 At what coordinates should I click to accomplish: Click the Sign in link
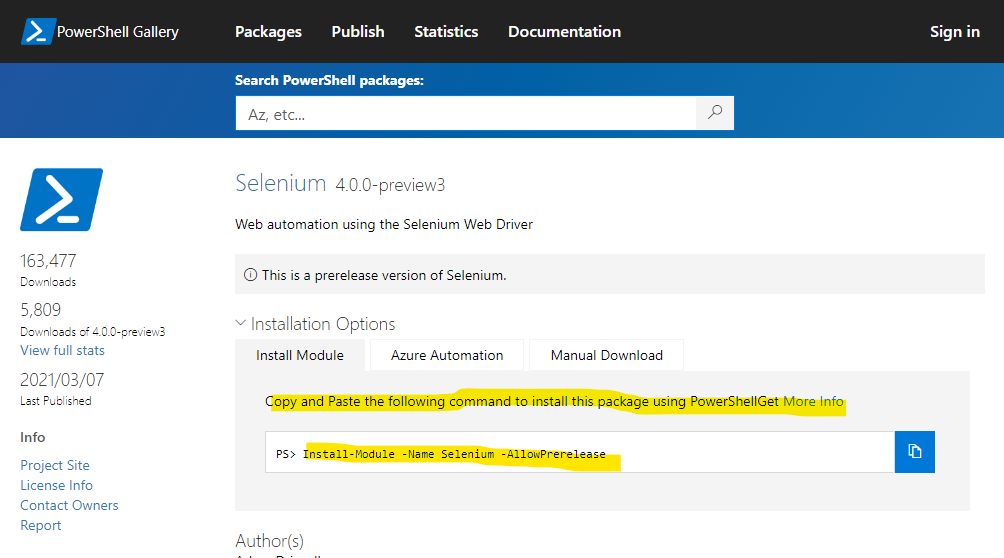(x=954, y=32)
